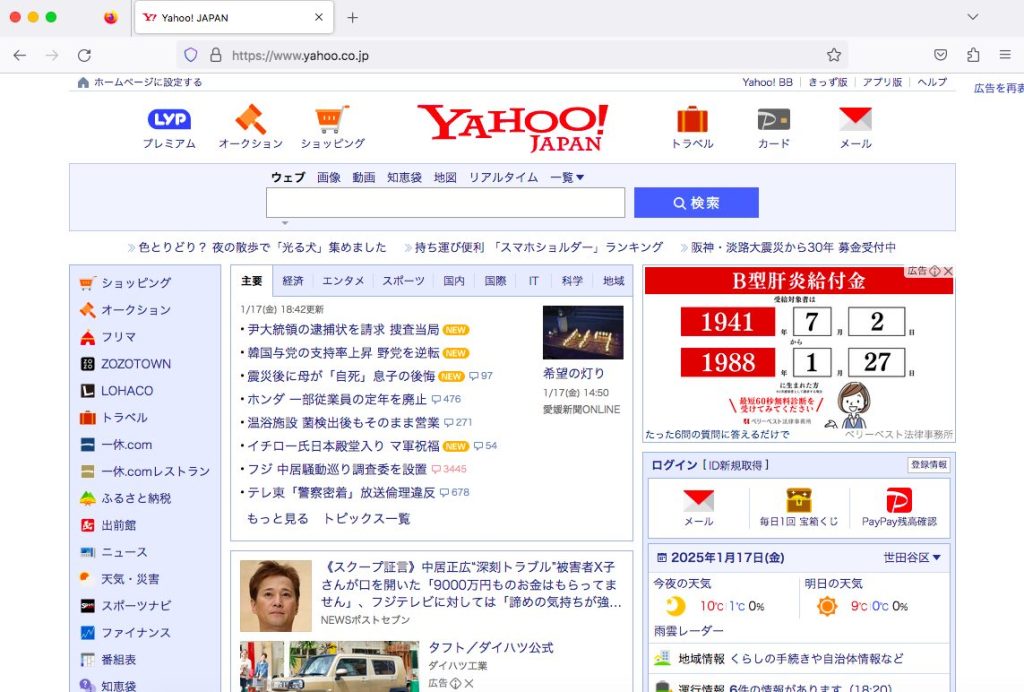Open the tomorrow's weather sun icon

click(x=827, y=606)
